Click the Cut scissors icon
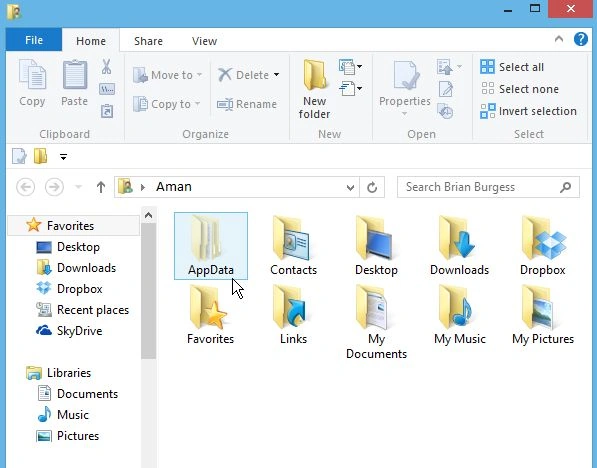This screenshot has width=597, height=468. tap(107, 67)
